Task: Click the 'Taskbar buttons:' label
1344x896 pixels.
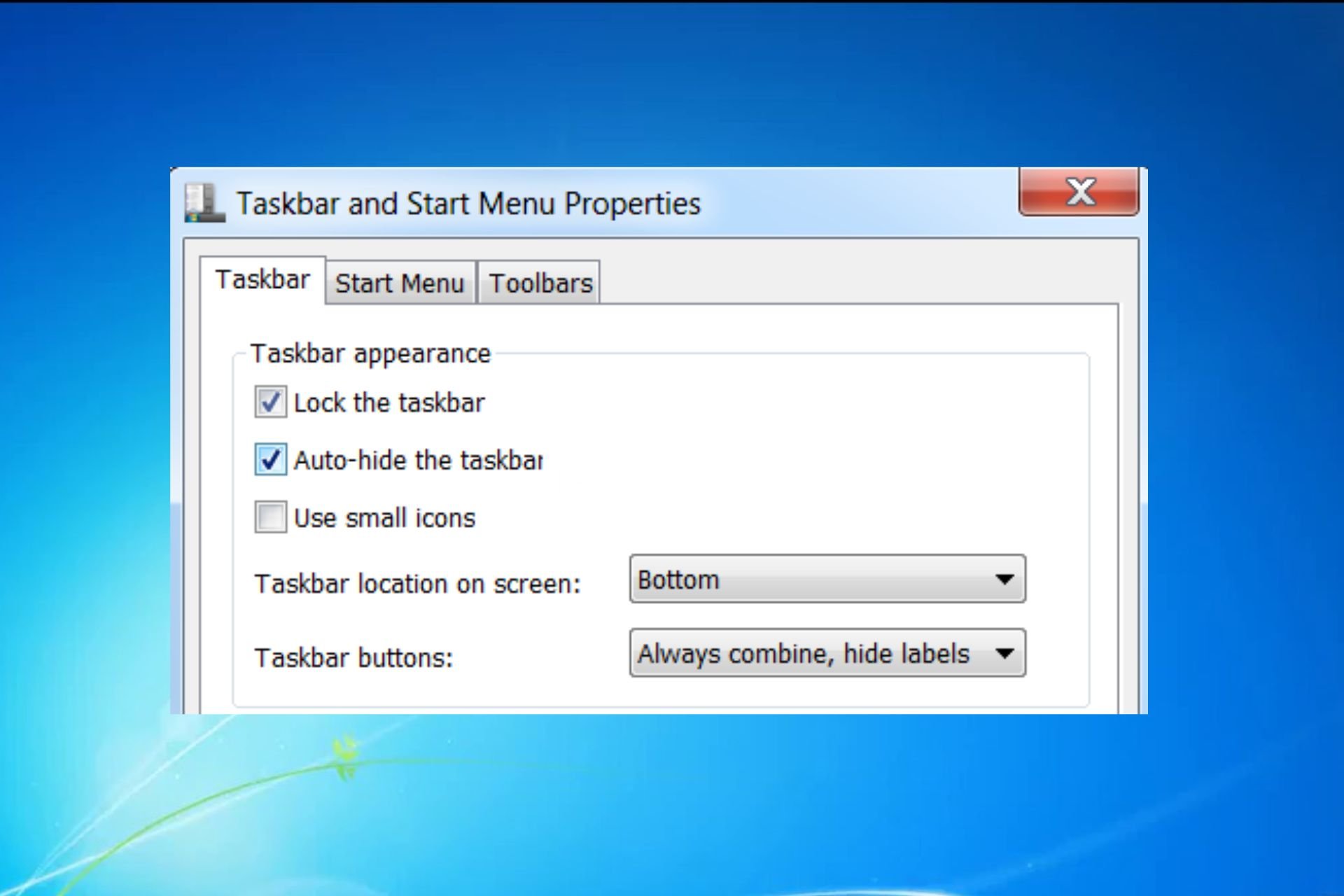Action: [353, 658]
